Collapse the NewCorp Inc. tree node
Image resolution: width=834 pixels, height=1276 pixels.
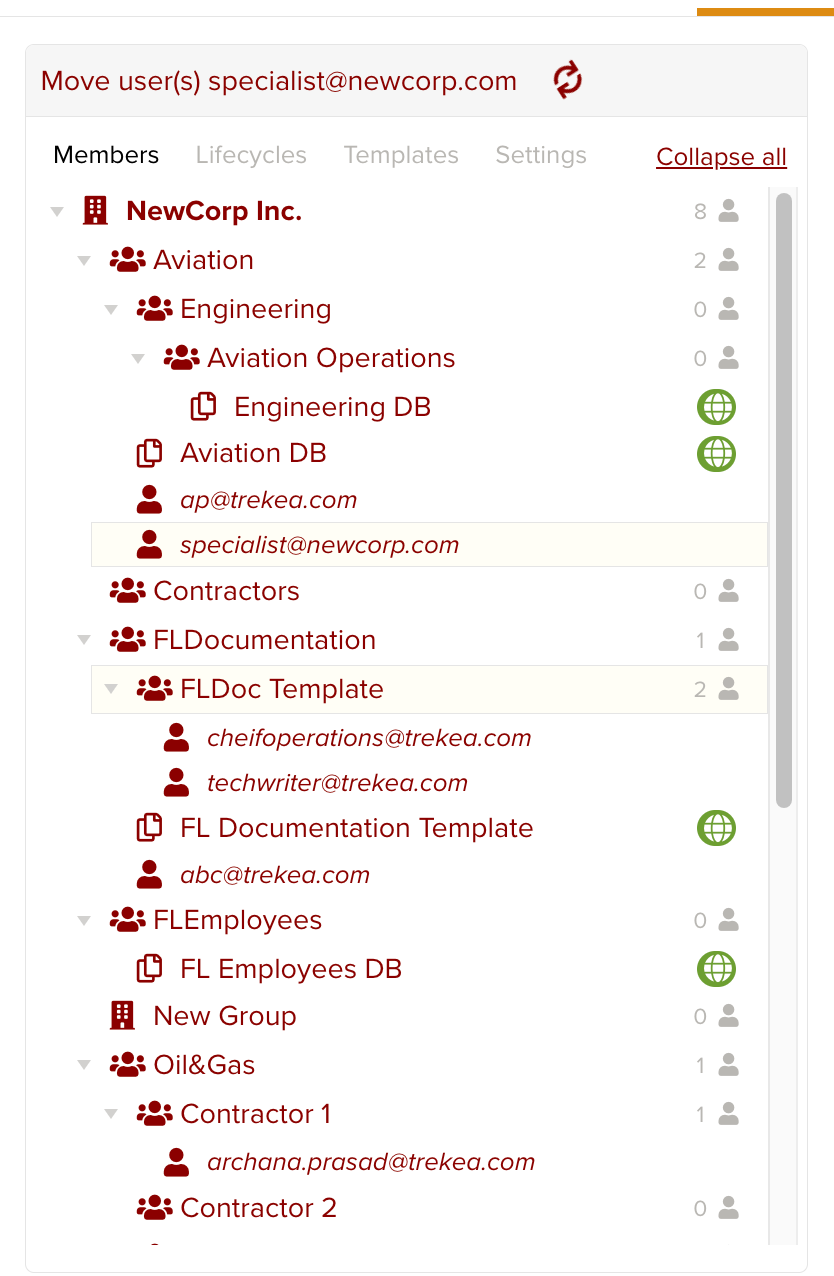point(57,212)
